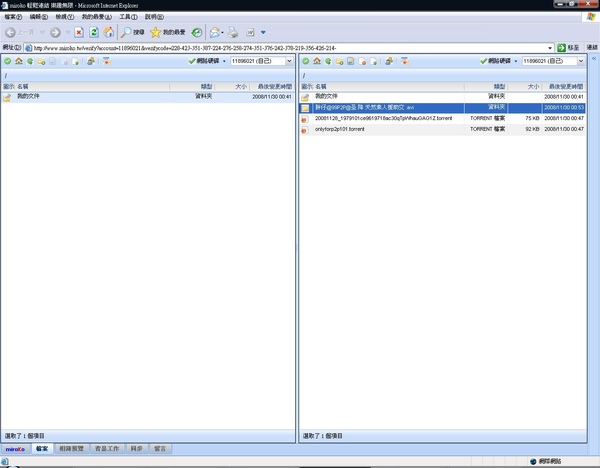Image resolution: width=600 pixels, height=468 pixels.
Task: Click the IE Refresh button
Action: pos(94,32)
